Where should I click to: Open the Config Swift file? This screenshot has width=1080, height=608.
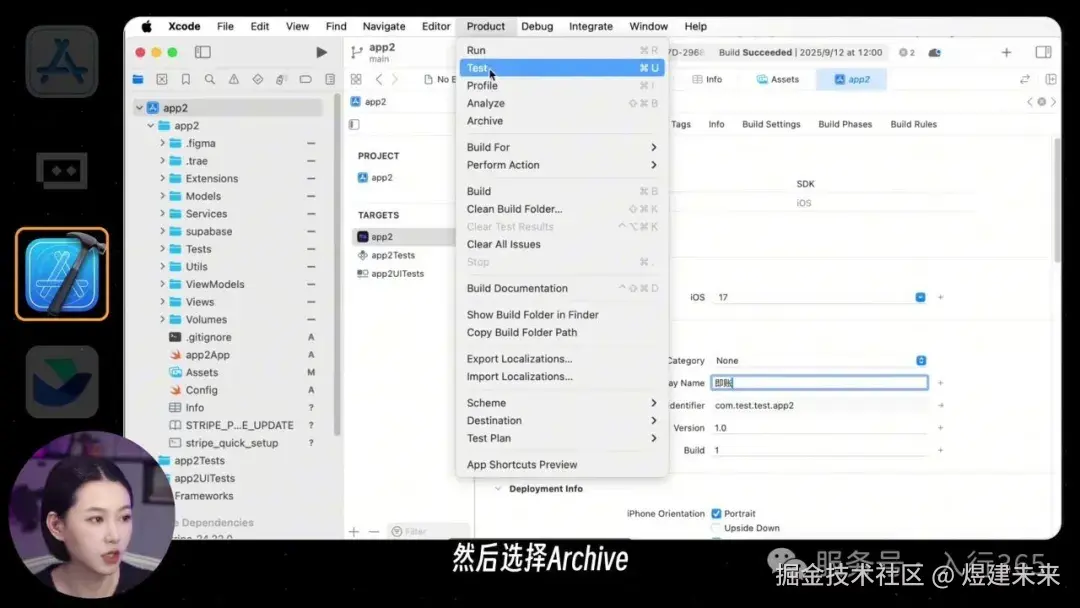[x=201, y=390]
